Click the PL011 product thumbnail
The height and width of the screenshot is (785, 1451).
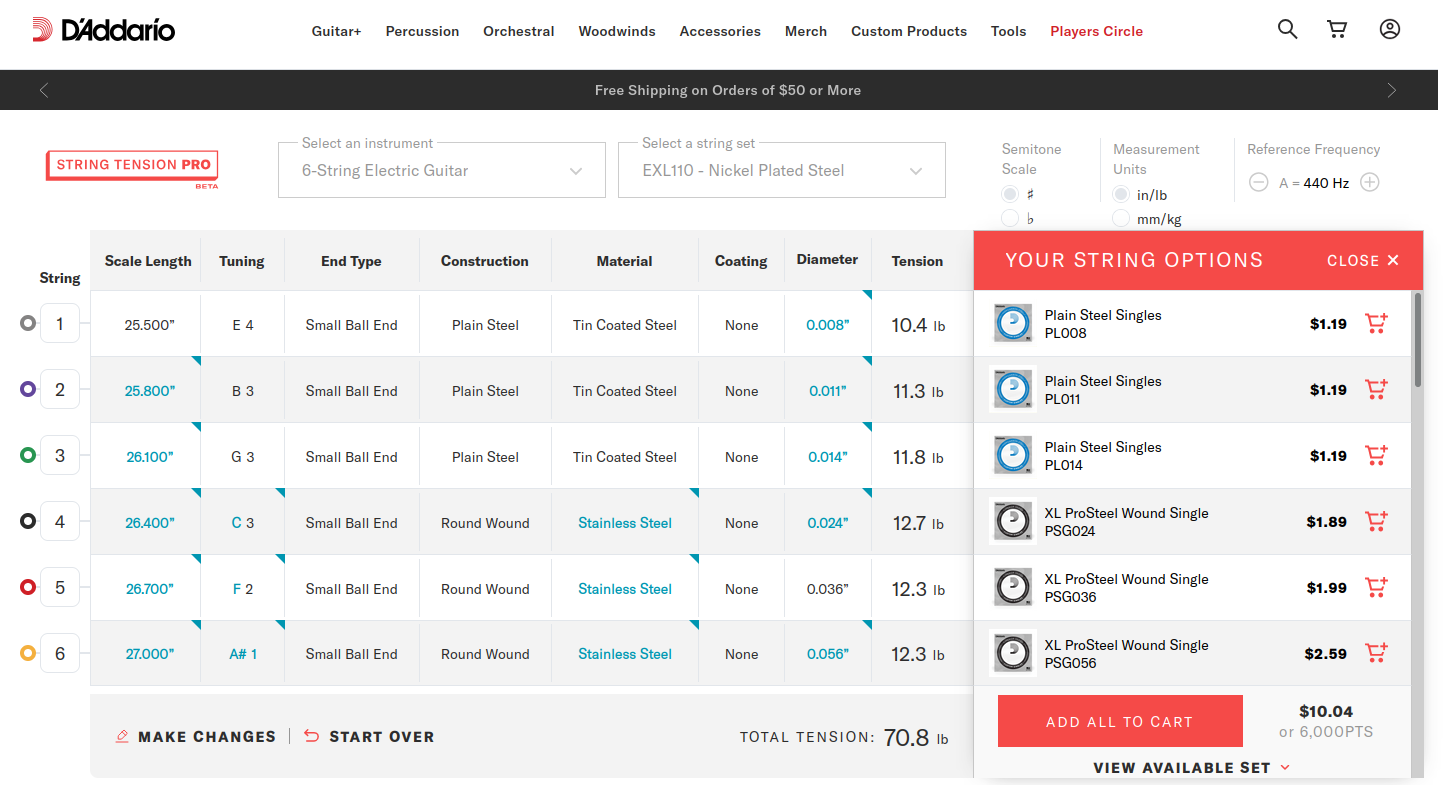pos(1012,389)
